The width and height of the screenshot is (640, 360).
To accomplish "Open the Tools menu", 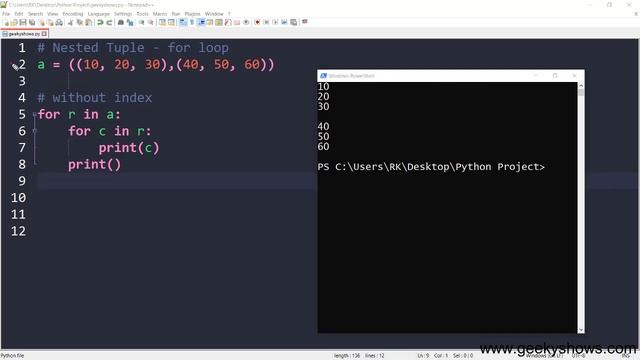I will [x=142, y=14].
